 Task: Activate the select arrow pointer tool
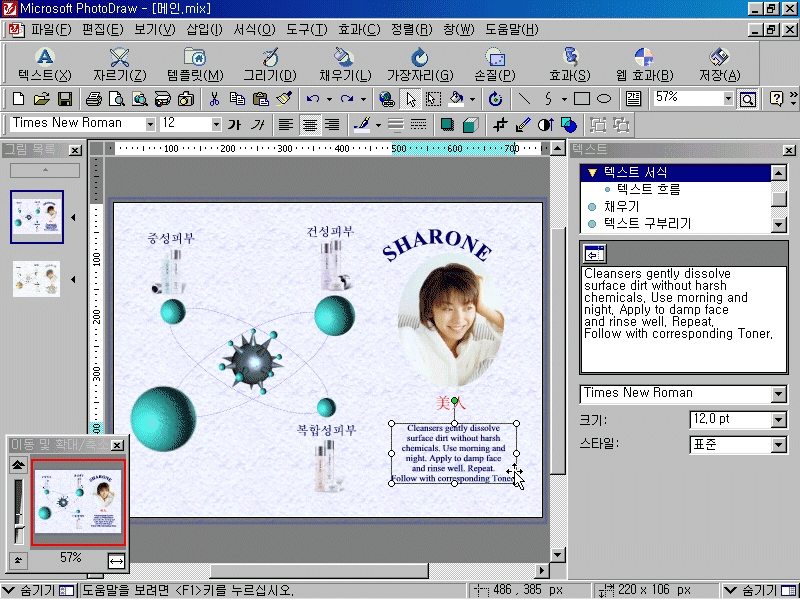(x=411, y=98)
